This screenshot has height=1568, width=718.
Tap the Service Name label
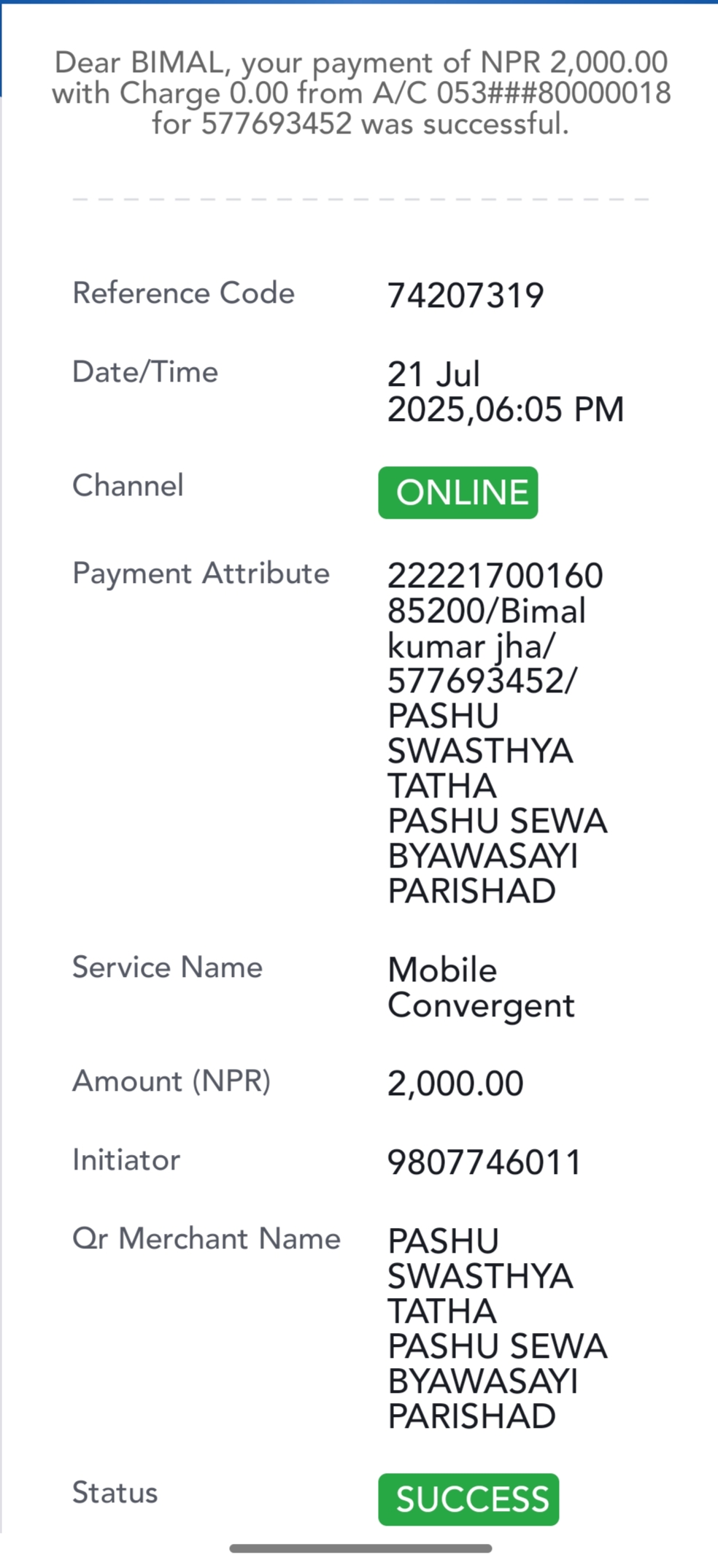167,967
